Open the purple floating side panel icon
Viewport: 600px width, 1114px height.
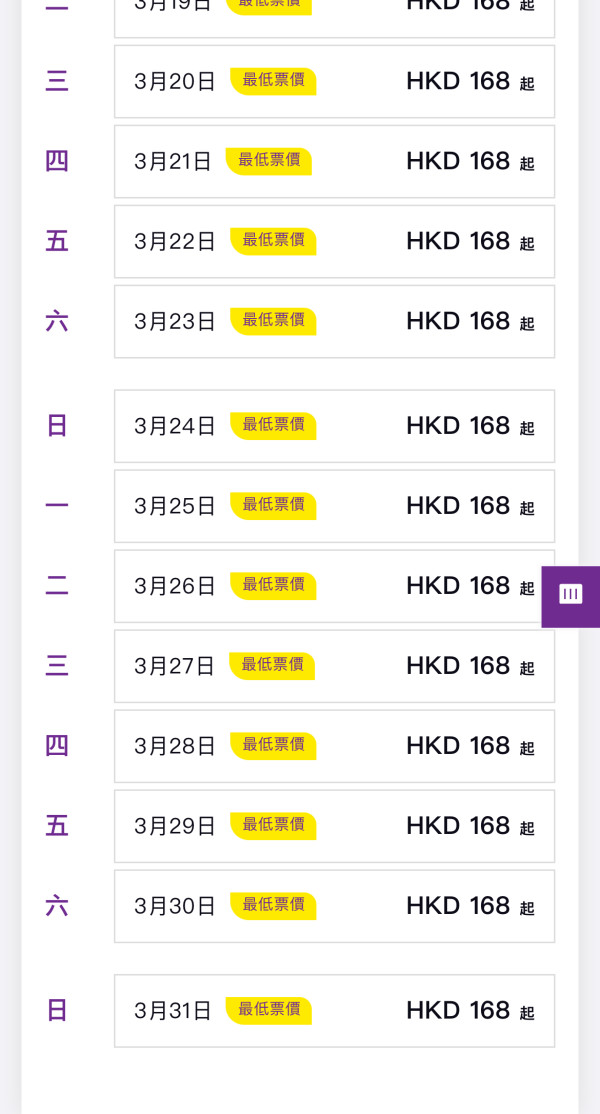pyautogui.click(x=571, y=596)
